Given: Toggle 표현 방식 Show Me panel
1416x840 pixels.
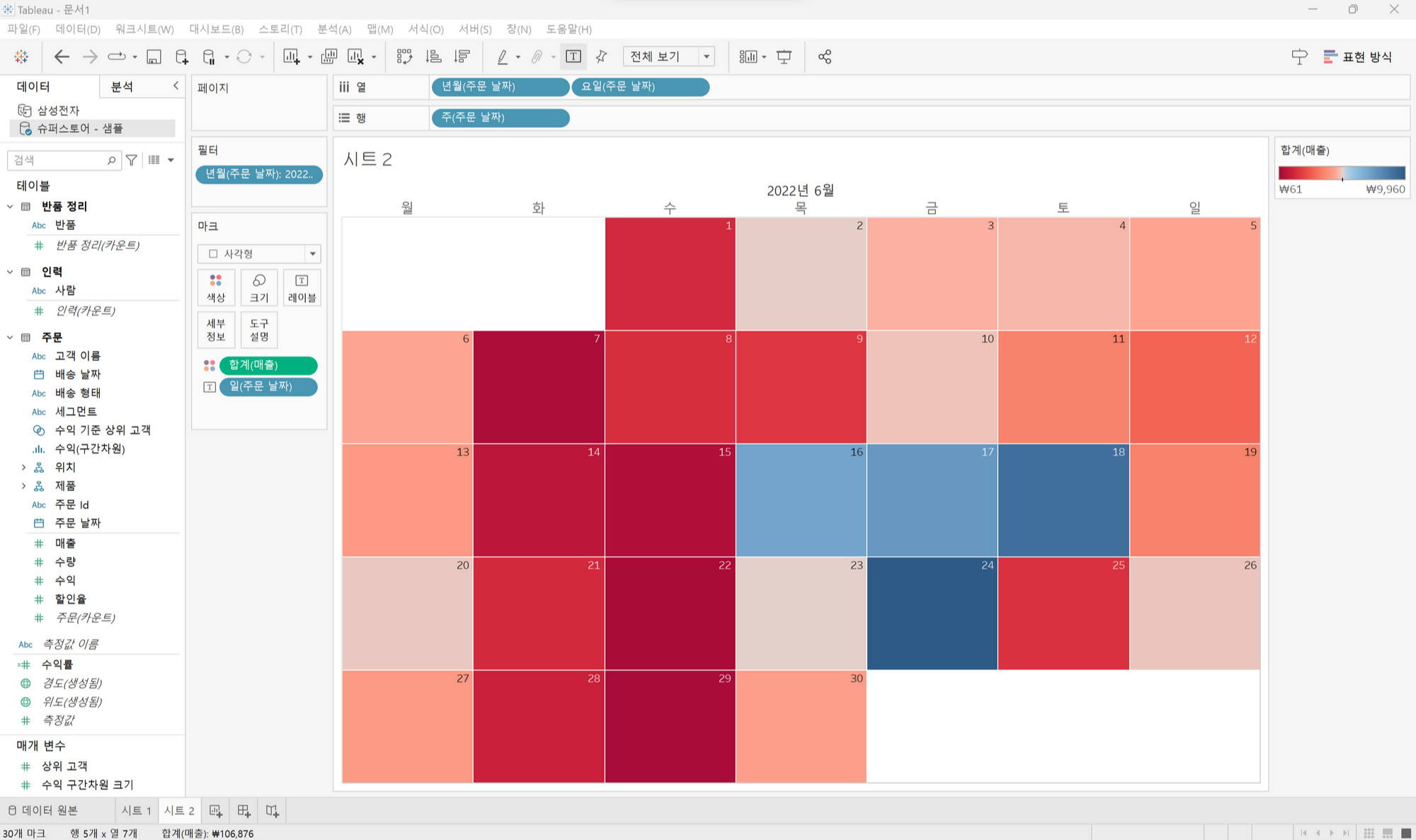Looking at the screenshot, I should (1357, 57).
